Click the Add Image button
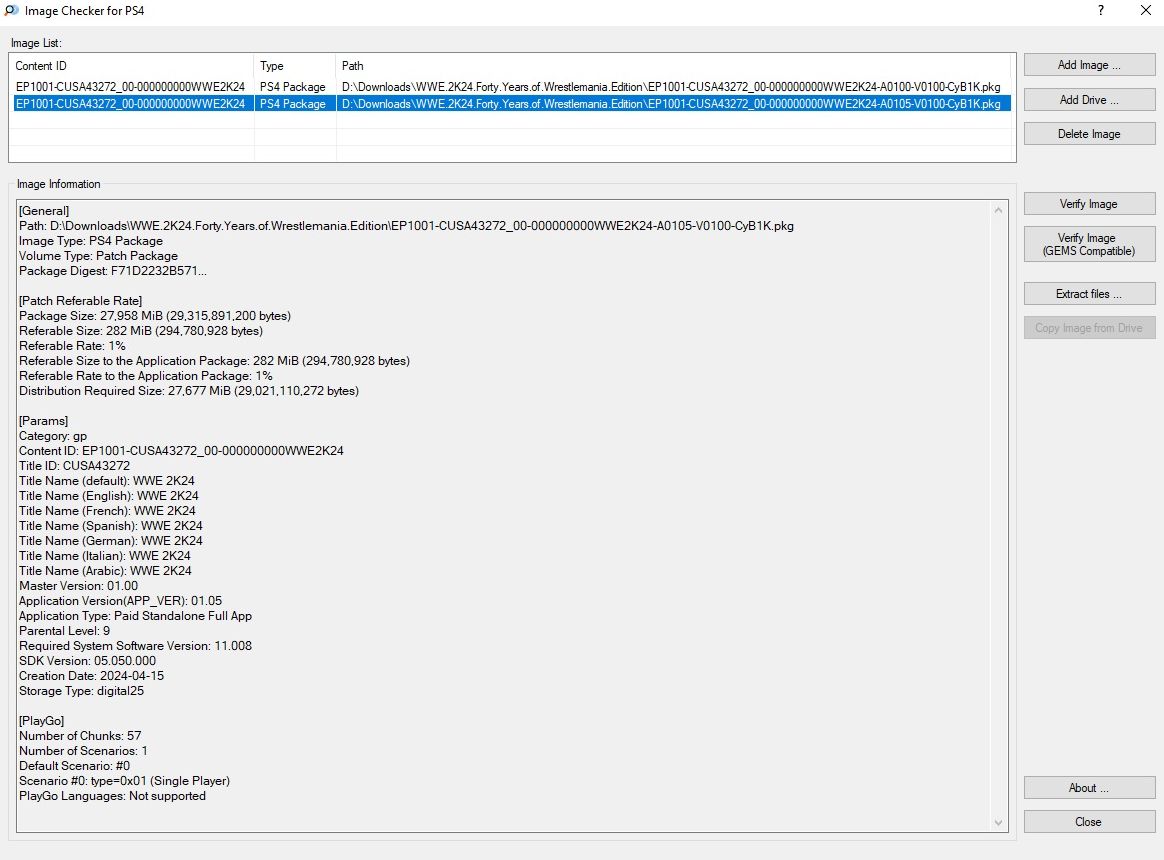The image size is (1164, 860). pos(1089,65)
